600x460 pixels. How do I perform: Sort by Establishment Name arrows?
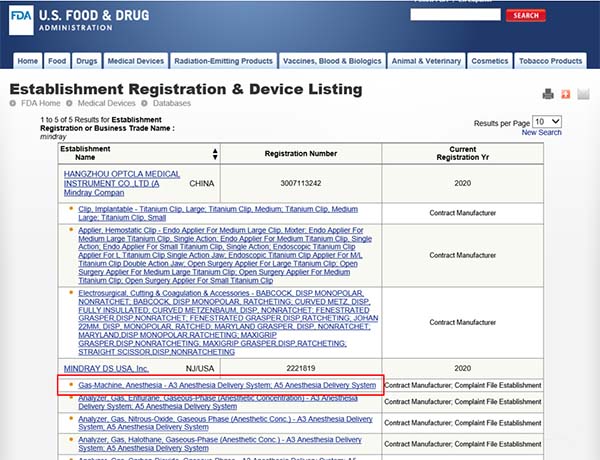[215, 154]
